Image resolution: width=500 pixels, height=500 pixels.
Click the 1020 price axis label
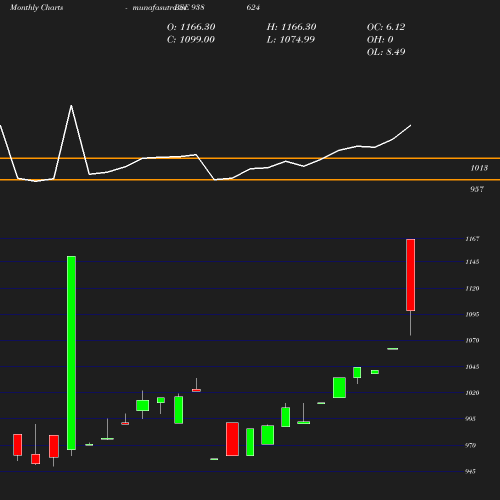click(472, 393)
